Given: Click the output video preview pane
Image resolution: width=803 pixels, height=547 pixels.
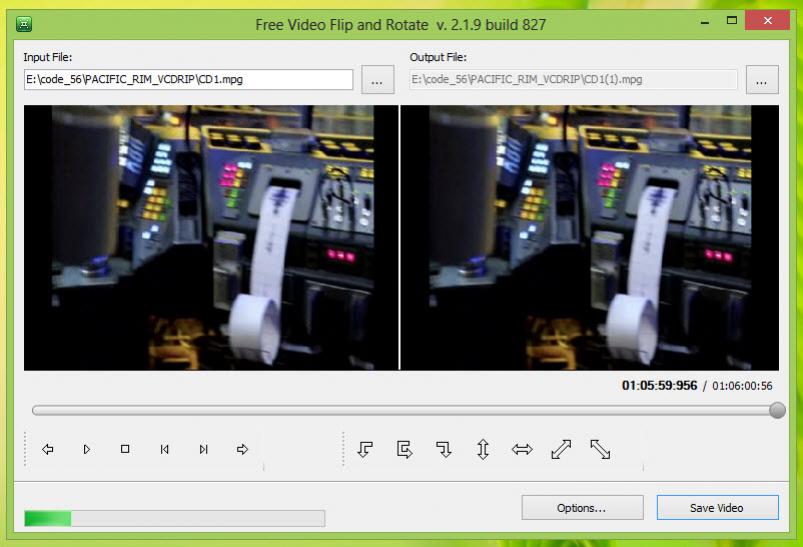Looking at the screenshot, I should tap(589, 238).
